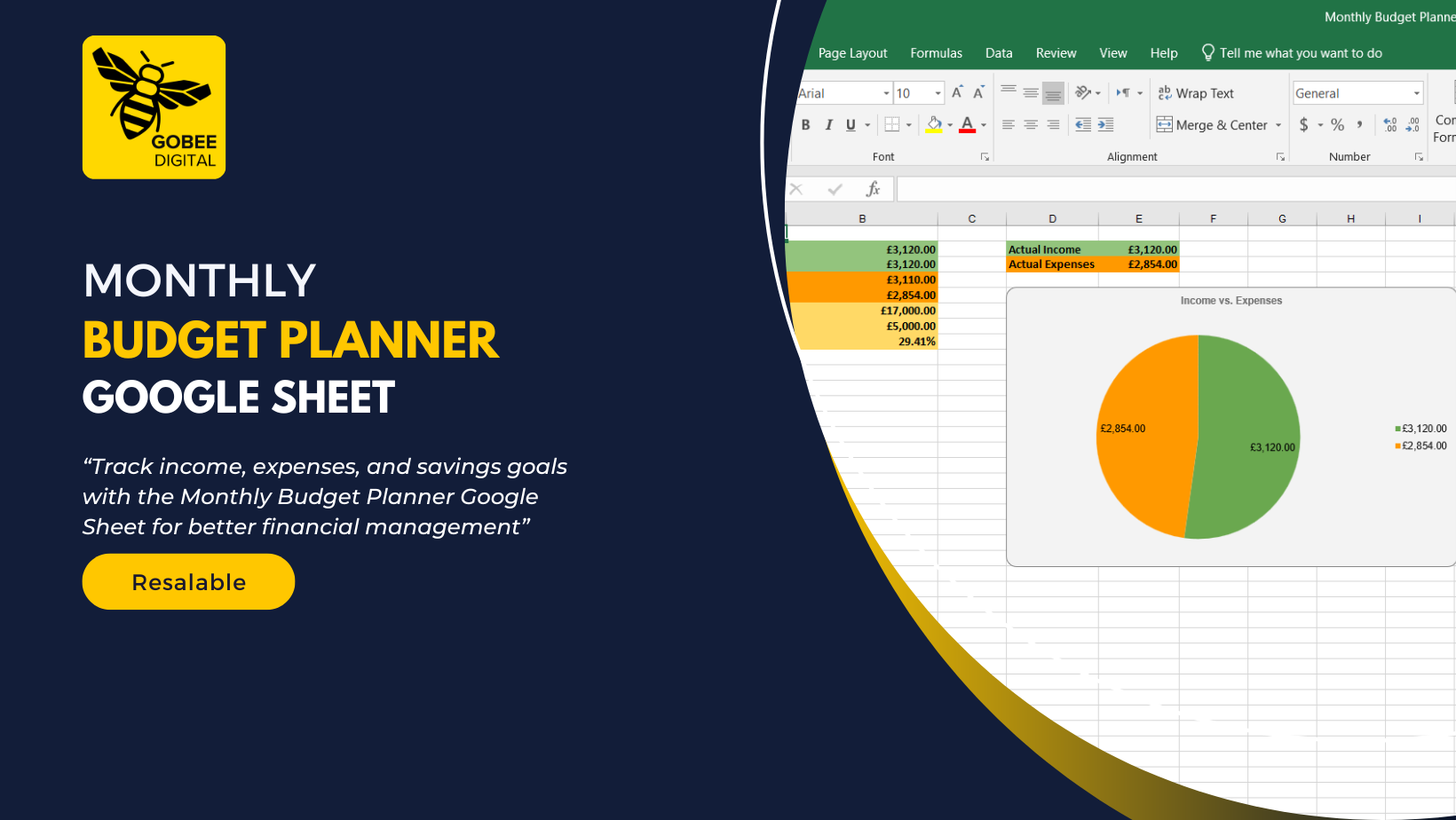
Task: Click the Increase Decimal icon
Action: pos(1390,125)
